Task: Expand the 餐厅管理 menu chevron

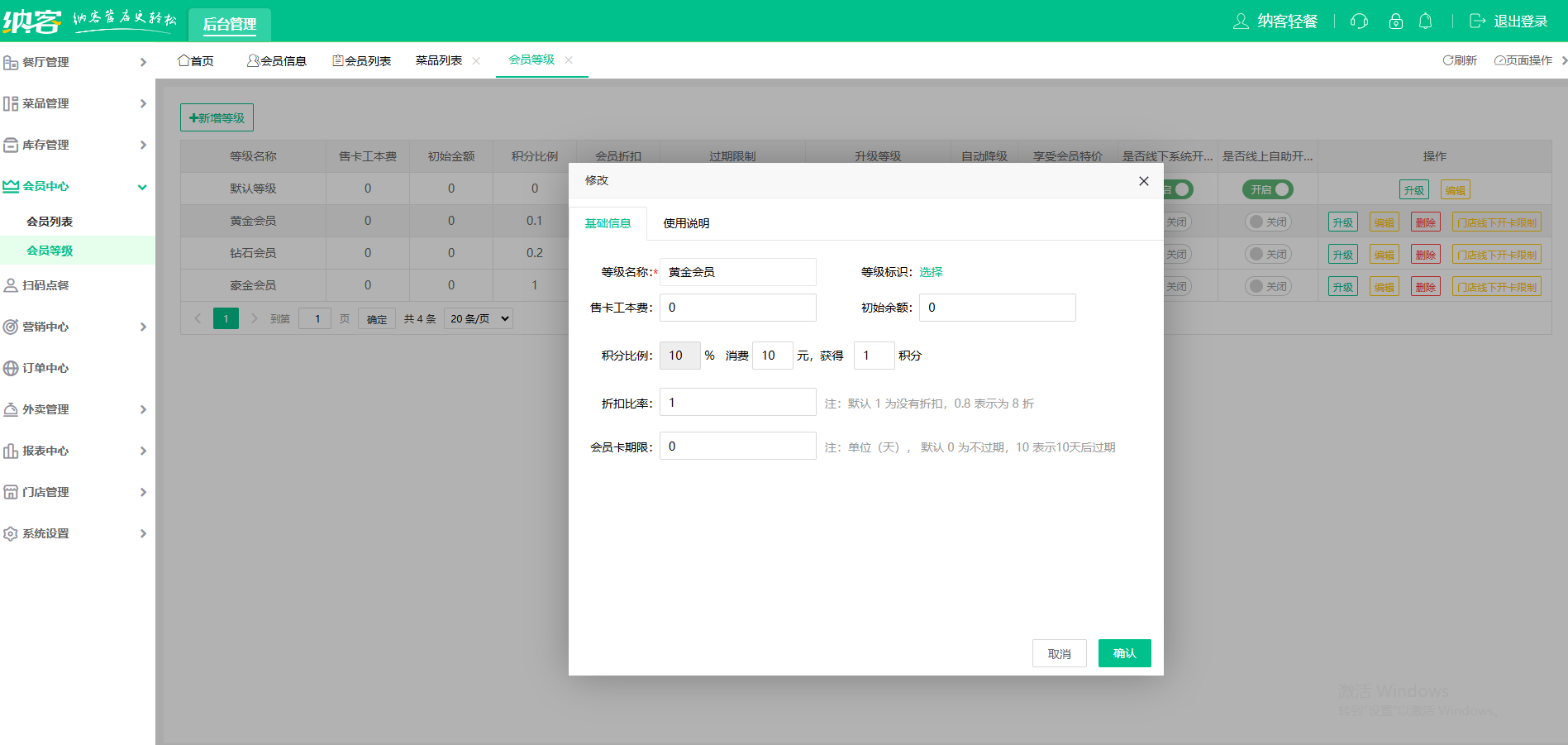Action: (143, 62)
